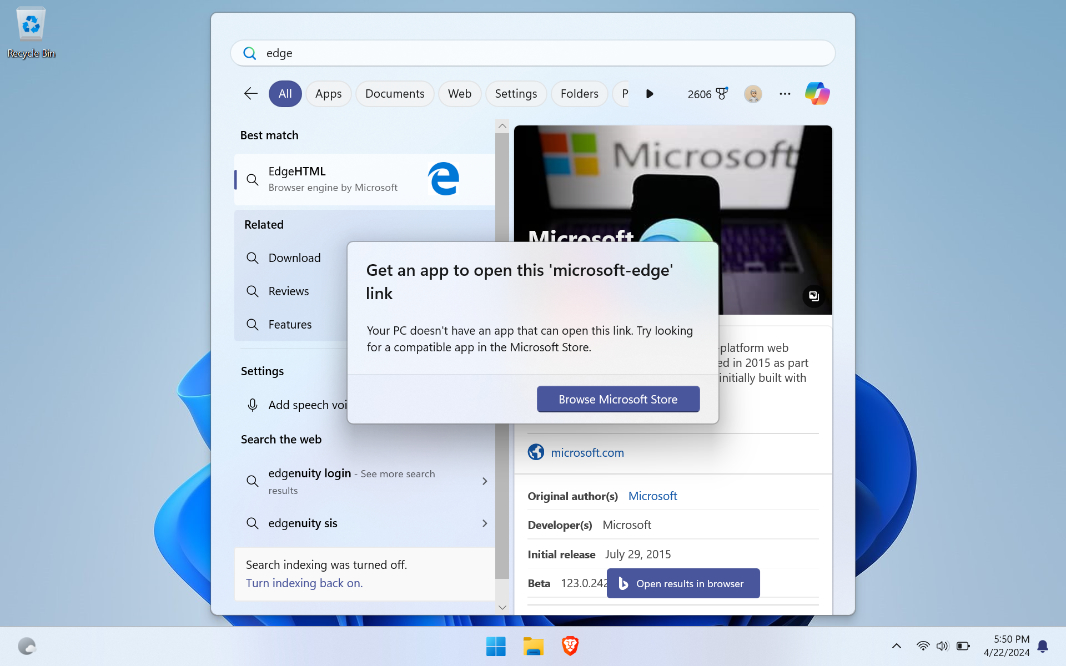
Task: Click the search box containing edge
Action: coord(533,53)
